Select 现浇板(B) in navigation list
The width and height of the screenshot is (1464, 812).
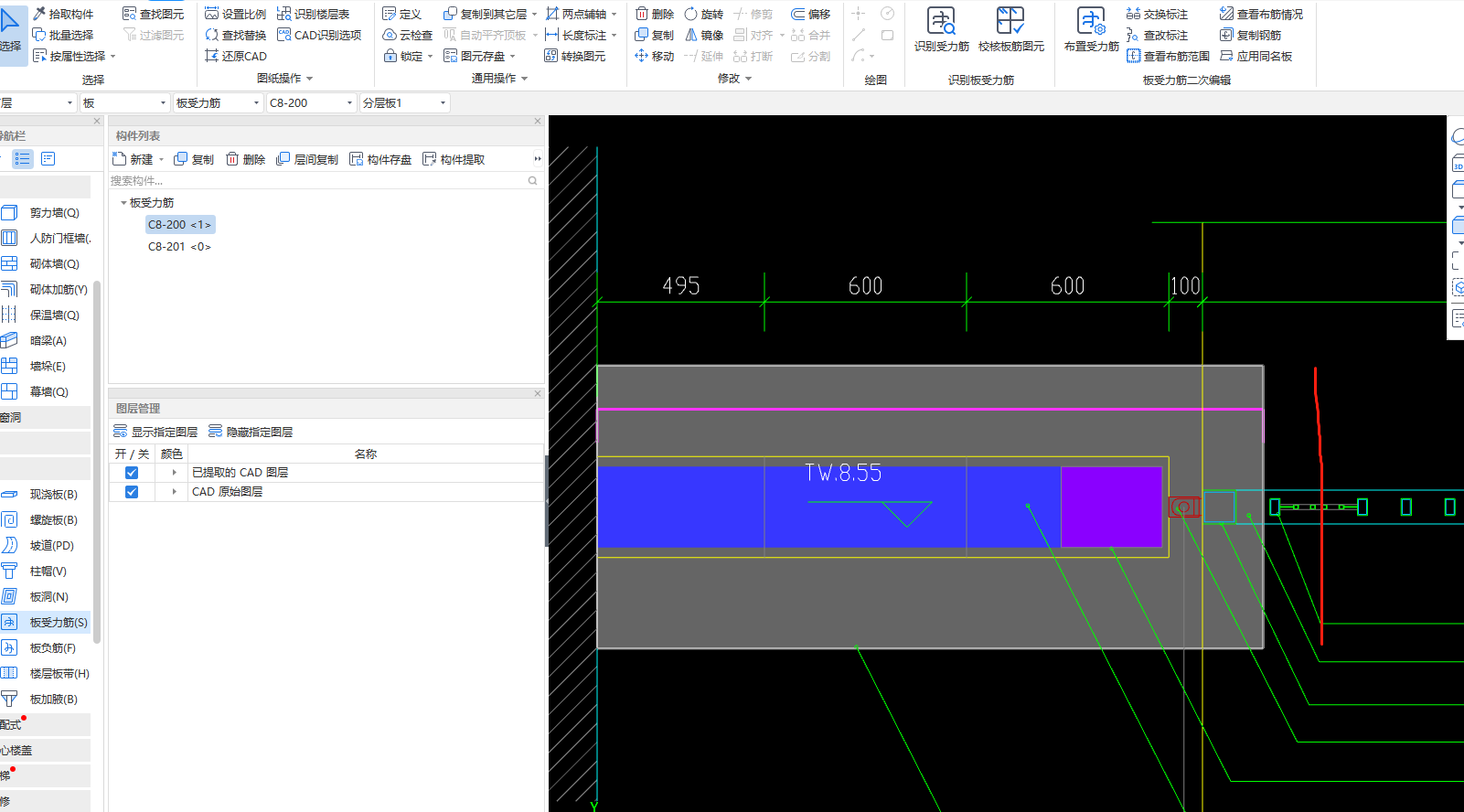46,495
